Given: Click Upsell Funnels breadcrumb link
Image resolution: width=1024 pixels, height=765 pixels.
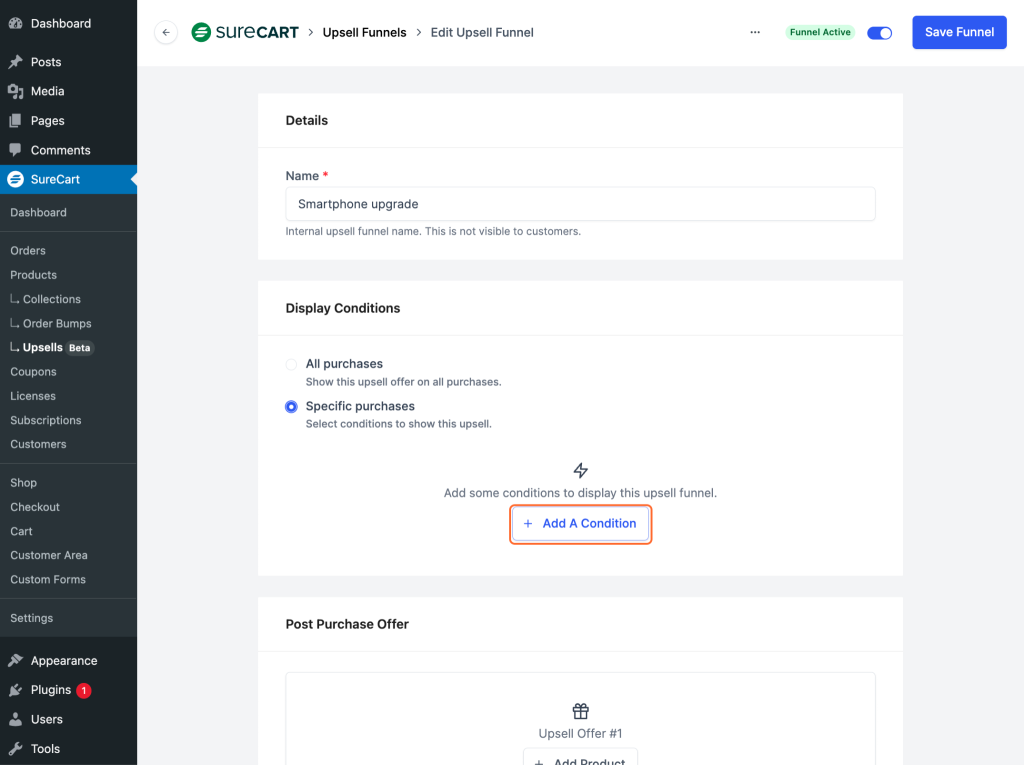Looking at the screenshot, I should point(364,32).
